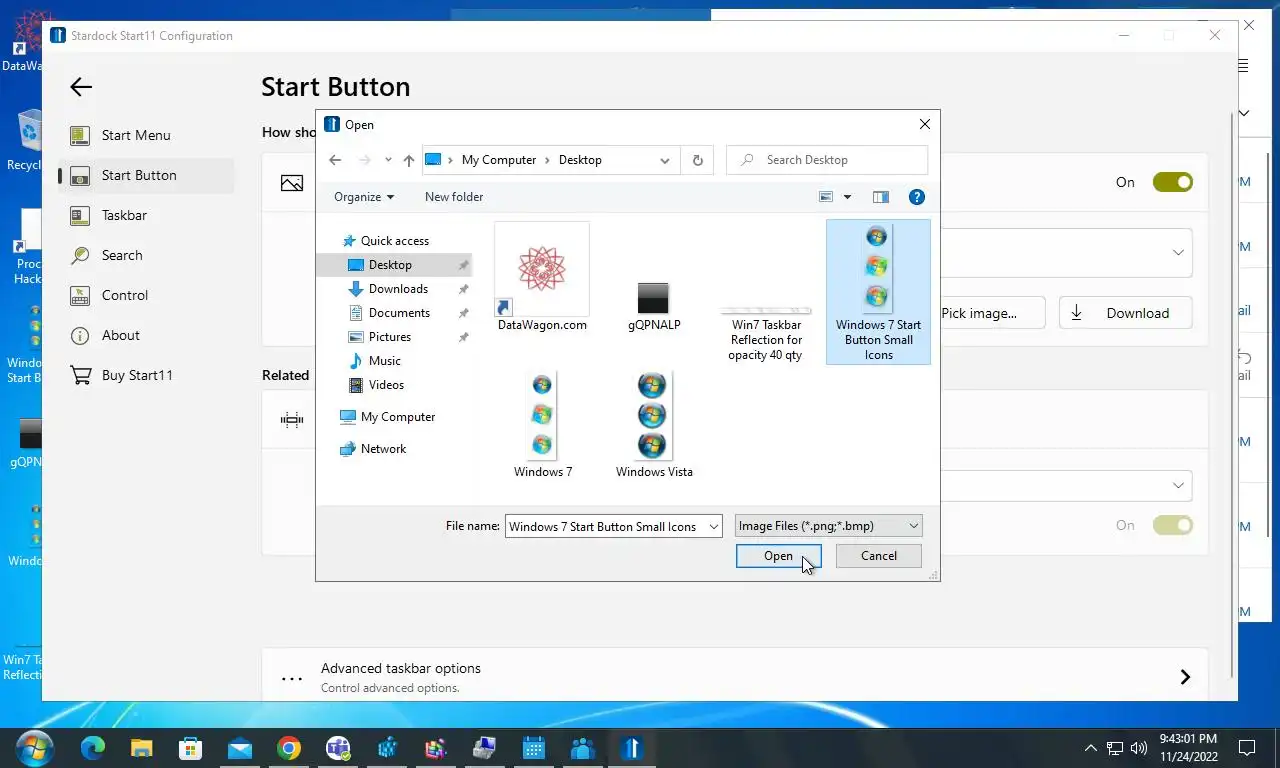Screen dimensions: 1280x768
Task: Open the Organize menu
Action: (x=364, y=197)
